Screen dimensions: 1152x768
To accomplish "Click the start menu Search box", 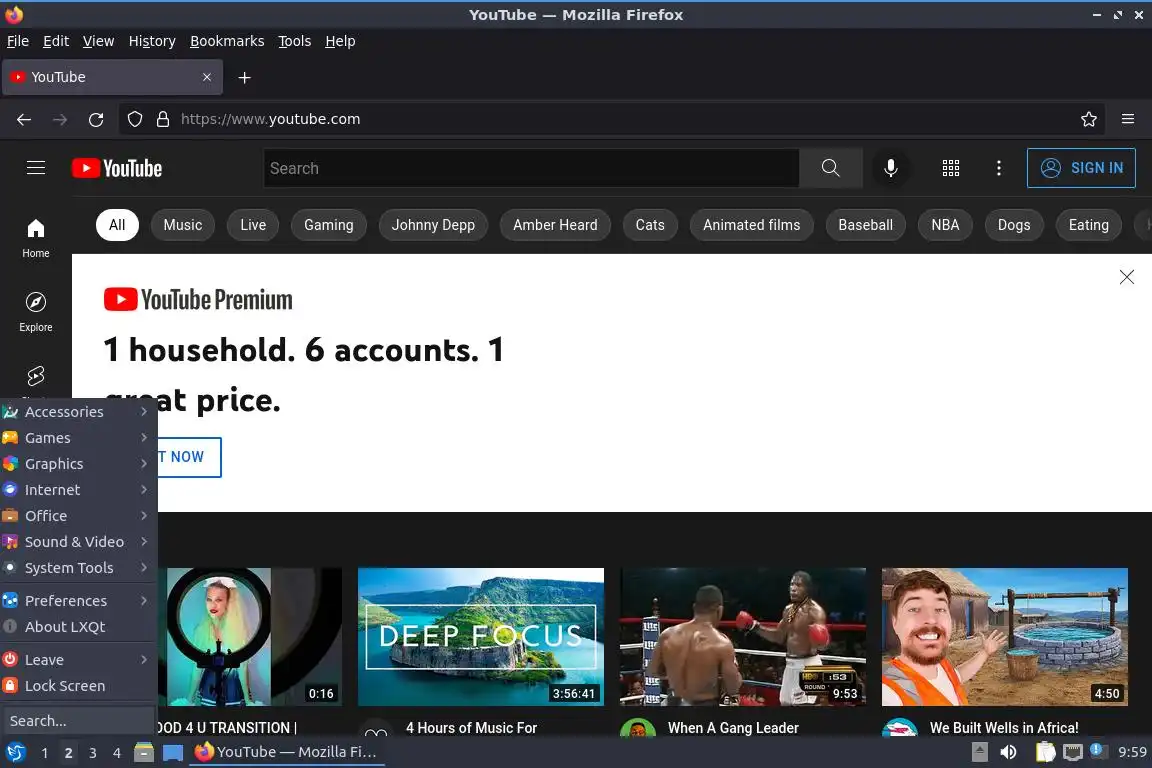I will coord(78,721).
